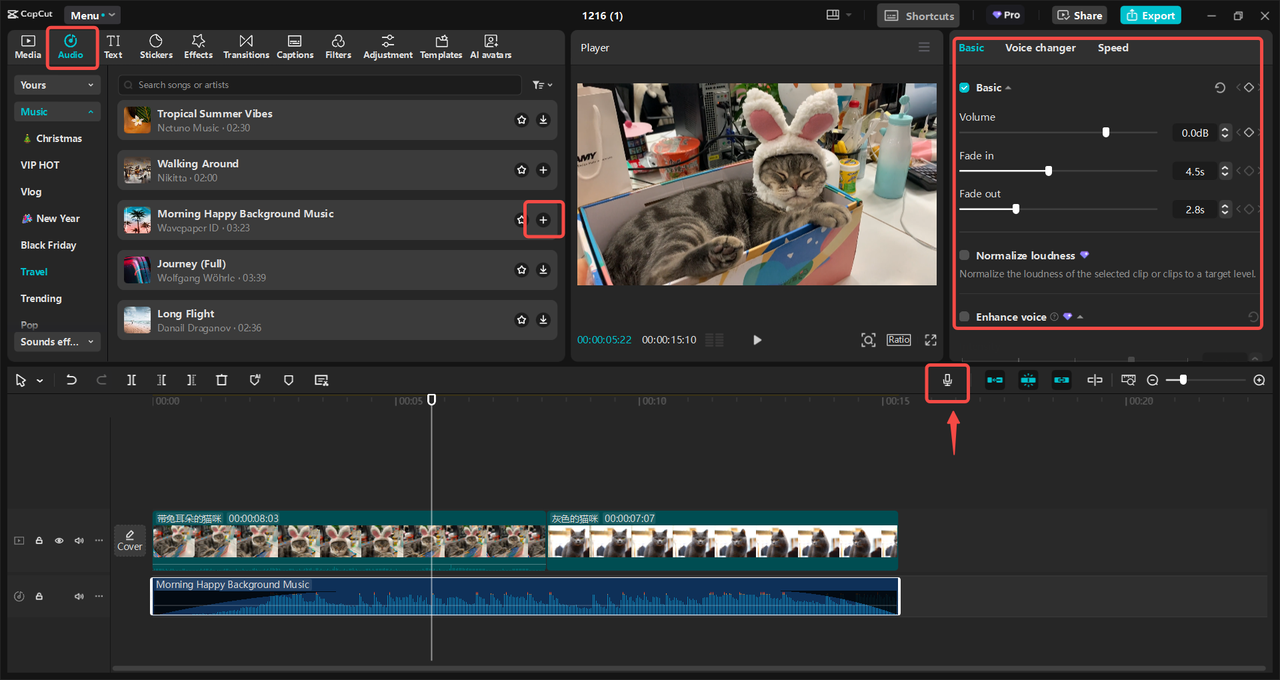Image resolution: width=1280 pixels, height=680 pixels.
Task: Toggle the main track magnet button
Action: (995, 380)
